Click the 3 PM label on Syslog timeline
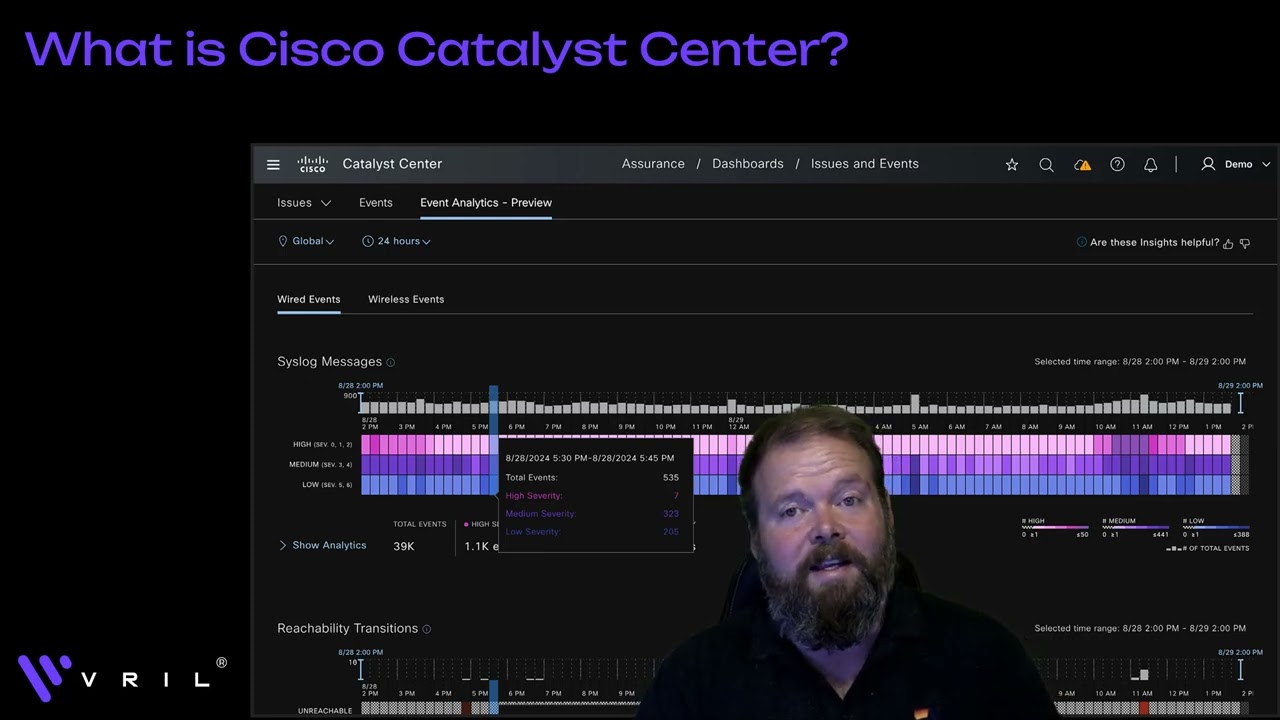 406,427
